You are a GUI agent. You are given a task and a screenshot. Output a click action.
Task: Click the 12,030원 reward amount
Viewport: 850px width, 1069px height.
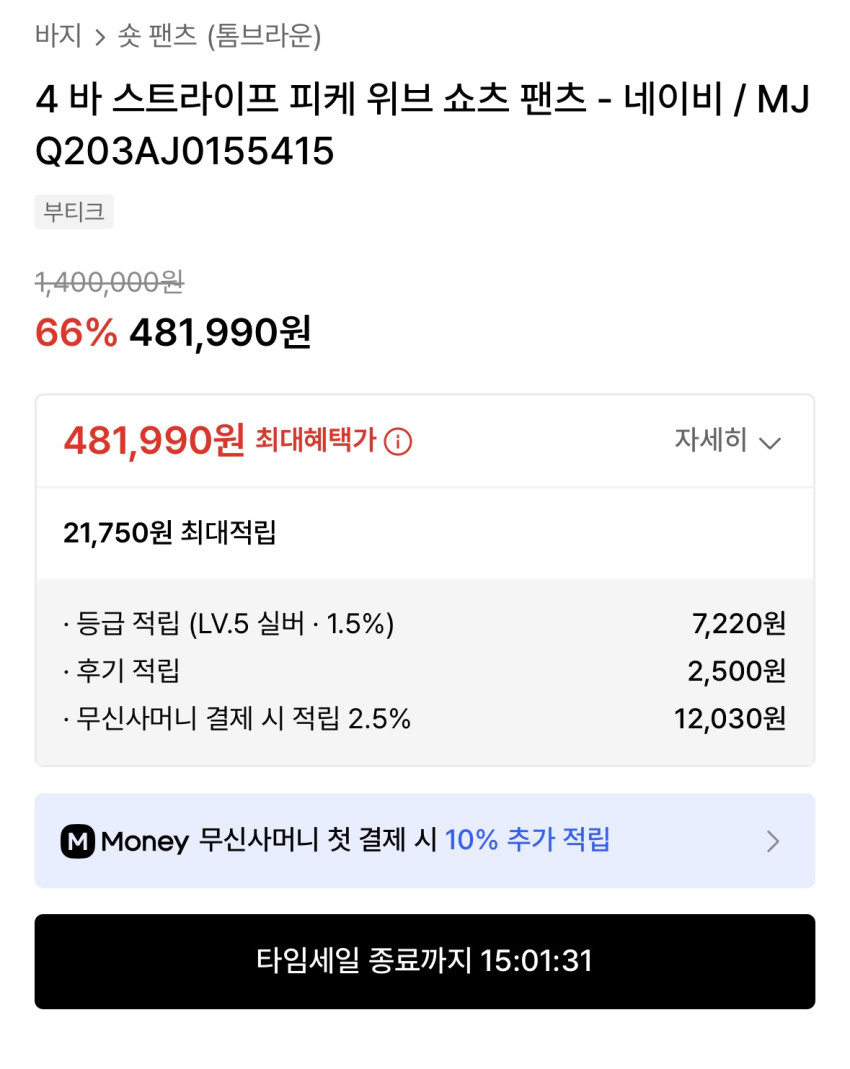(x=730, y=718)
